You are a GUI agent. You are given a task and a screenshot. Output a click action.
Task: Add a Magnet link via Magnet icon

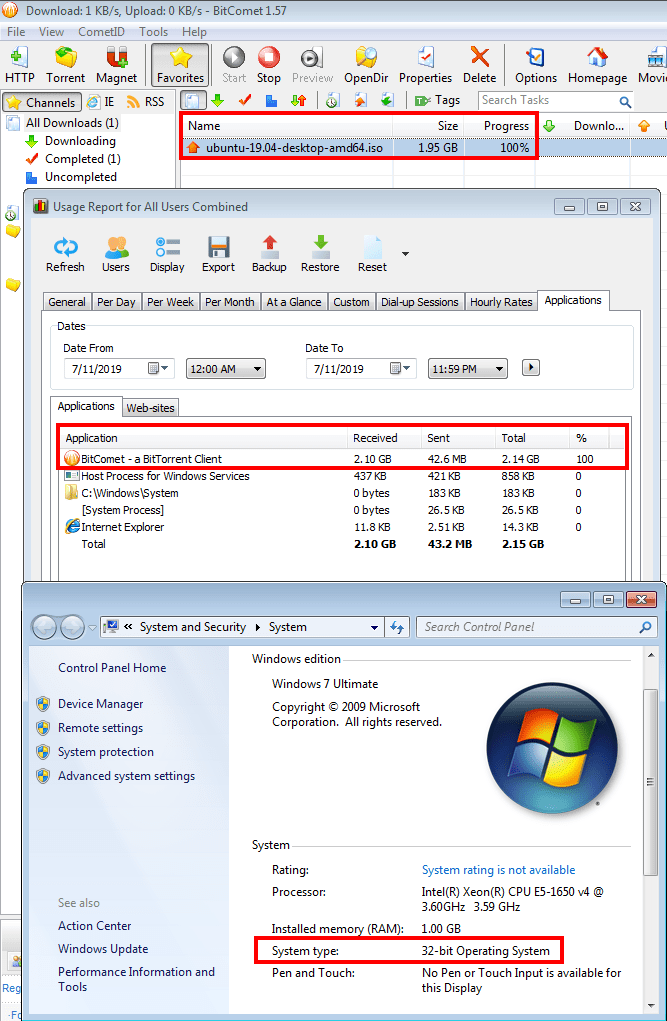(117, 64)
